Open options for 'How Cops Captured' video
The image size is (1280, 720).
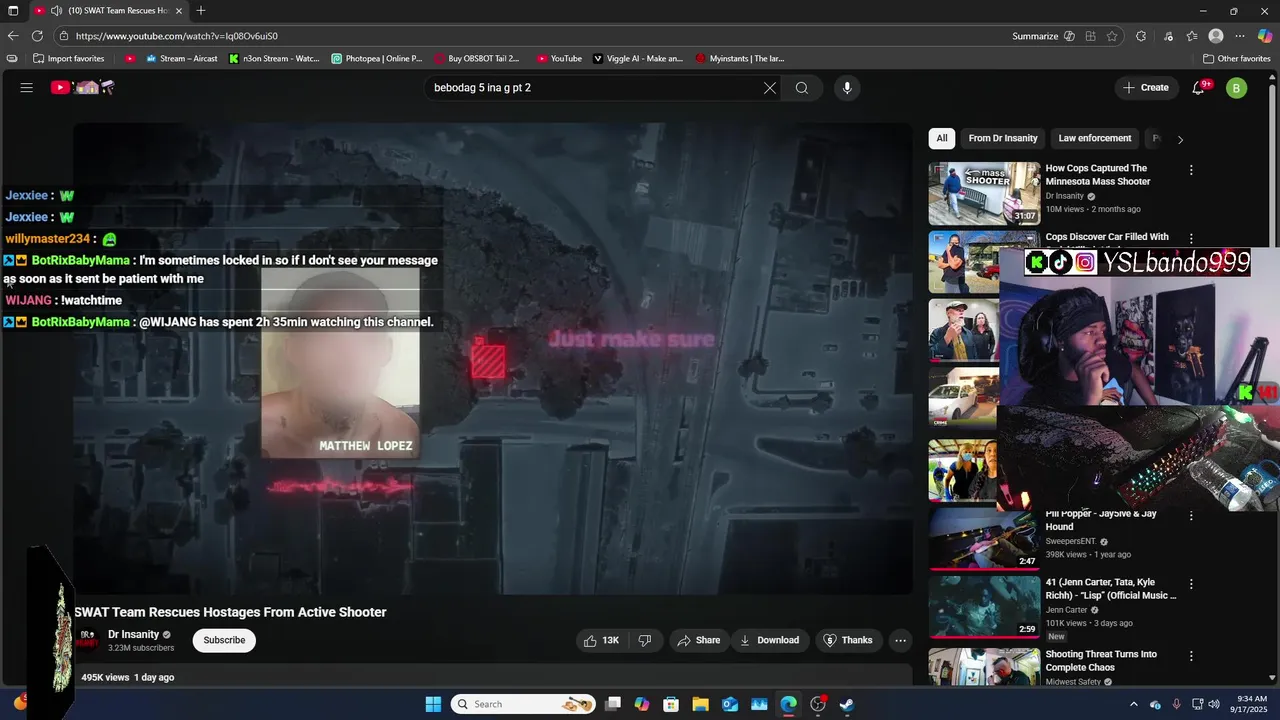[x=1191, y=170]
